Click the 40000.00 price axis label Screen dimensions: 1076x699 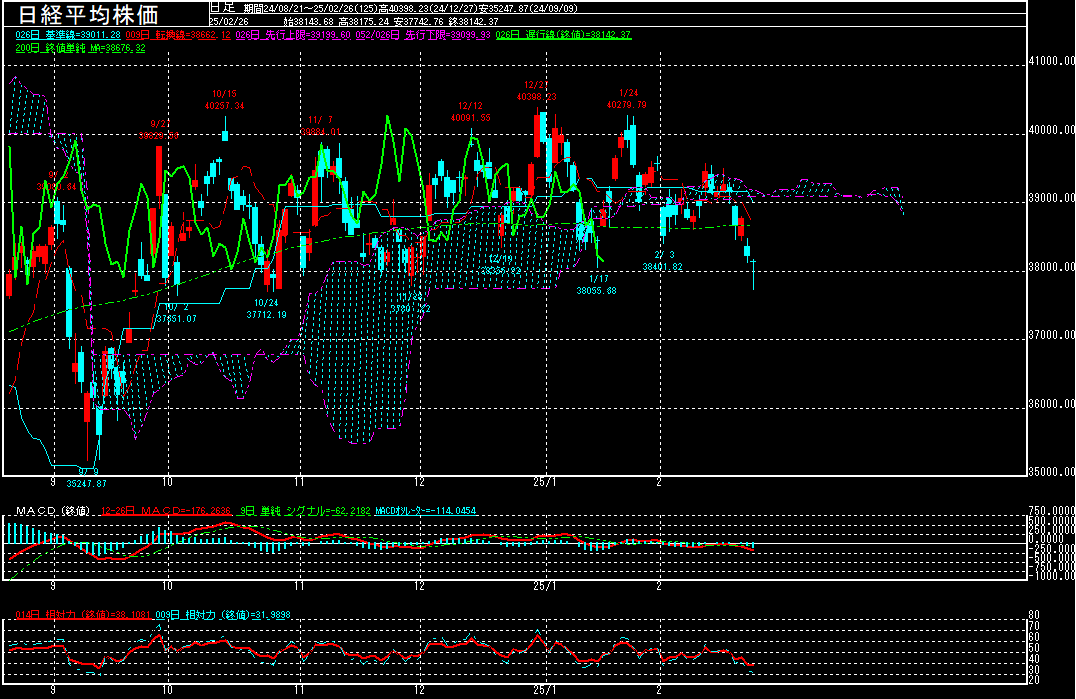pyautogui.click(x=1052, y=130)
